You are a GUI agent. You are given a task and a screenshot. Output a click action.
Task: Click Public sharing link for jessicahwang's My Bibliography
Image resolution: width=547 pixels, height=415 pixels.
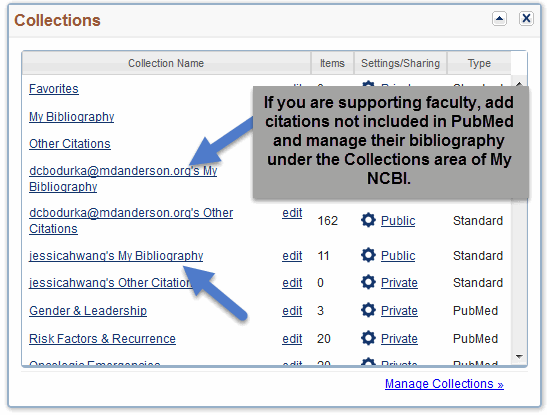[398, 256]
